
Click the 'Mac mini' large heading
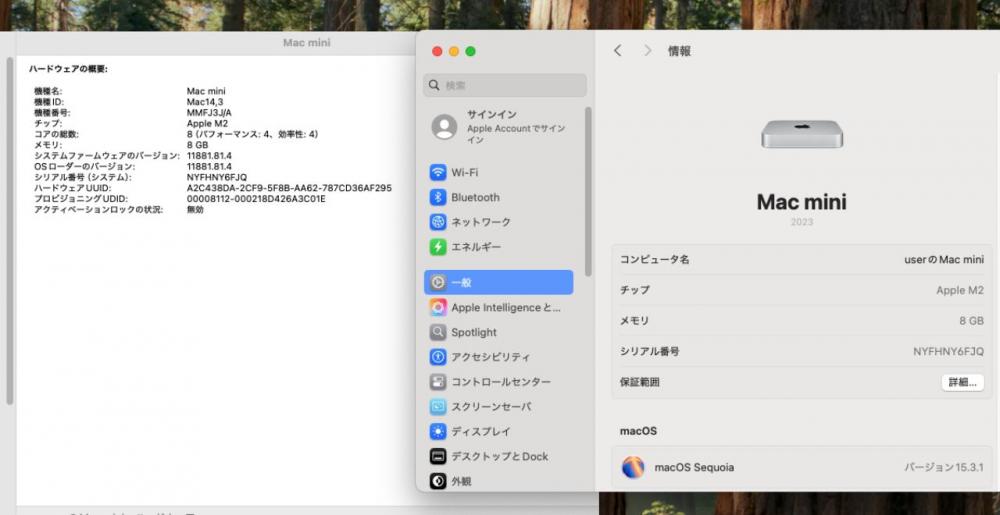point(802,202)
